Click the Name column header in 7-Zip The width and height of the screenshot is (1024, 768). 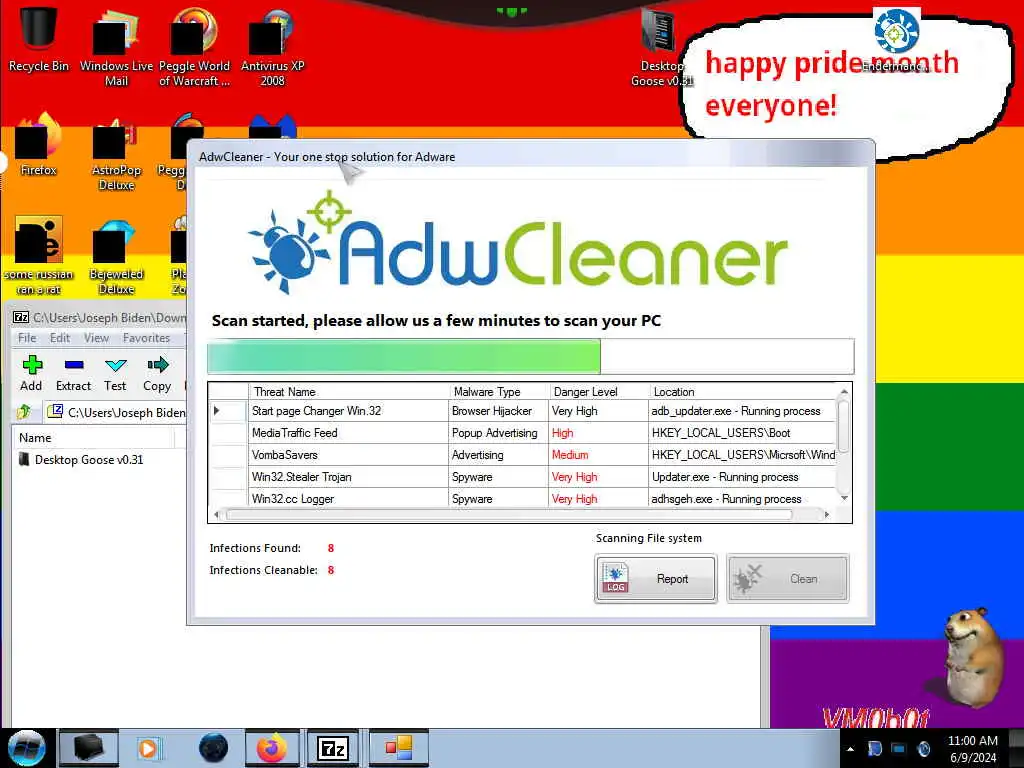93,438
